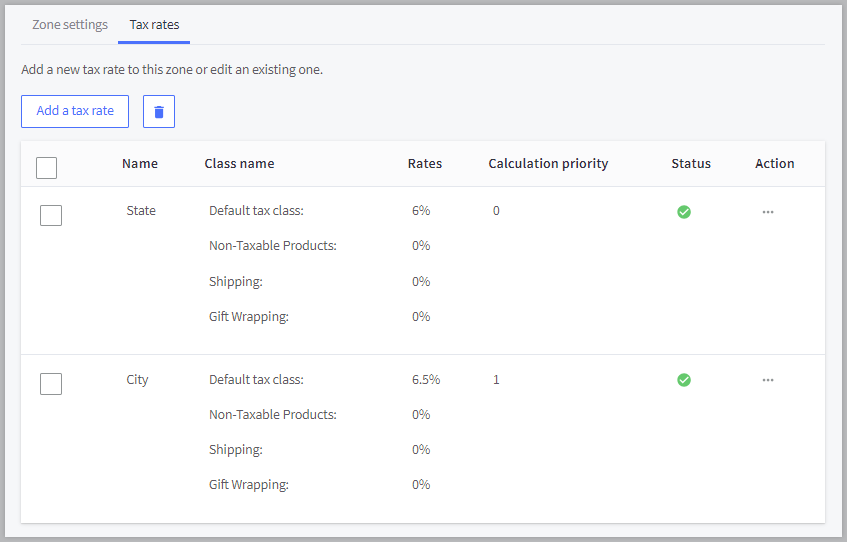Click the trash delete icon button
The width and height of the screenshot is (847, 542).
(x=159, y=112)
